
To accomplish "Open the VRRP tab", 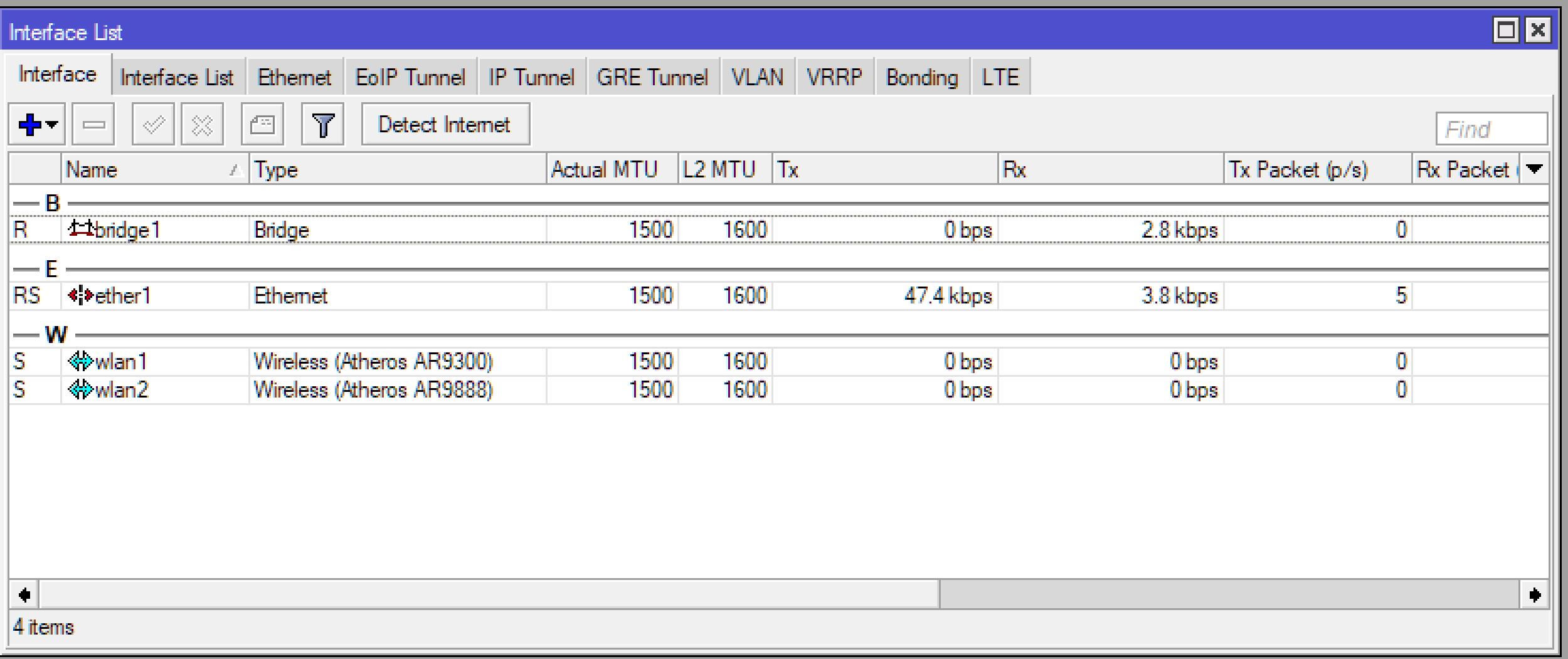I will click(x=835, y=78).
